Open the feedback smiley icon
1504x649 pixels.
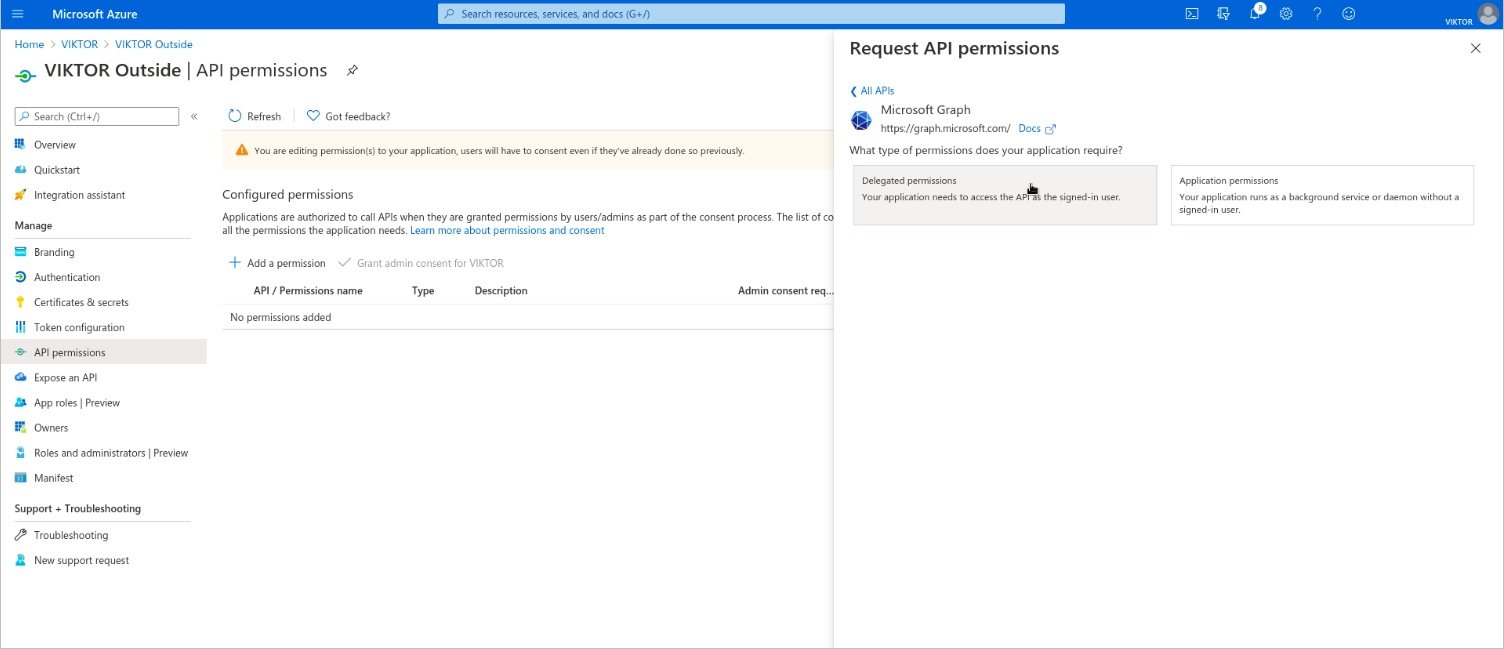coord(1348,14)
